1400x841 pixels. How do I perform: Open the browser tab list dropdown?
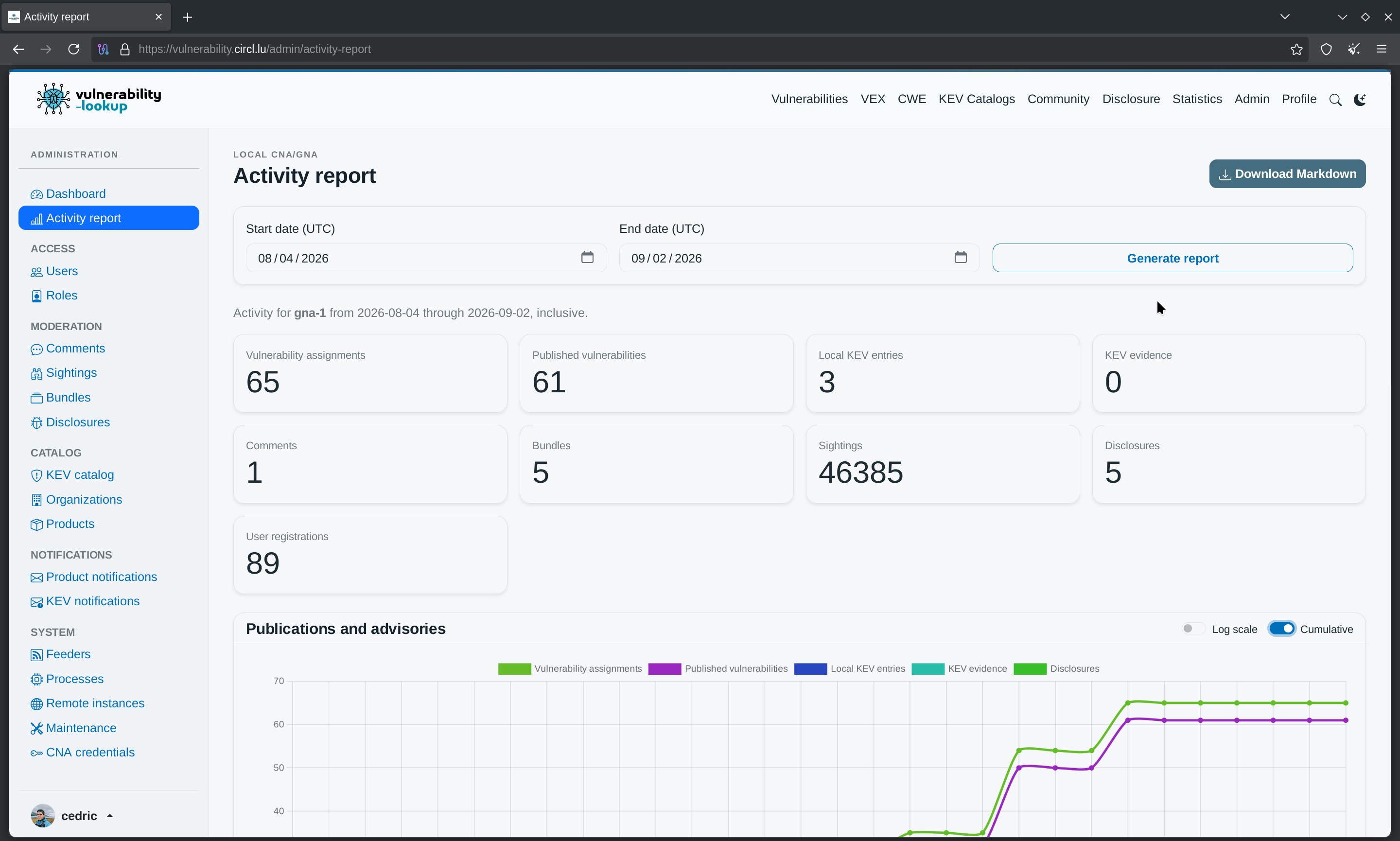click(x=1284, y=17)
